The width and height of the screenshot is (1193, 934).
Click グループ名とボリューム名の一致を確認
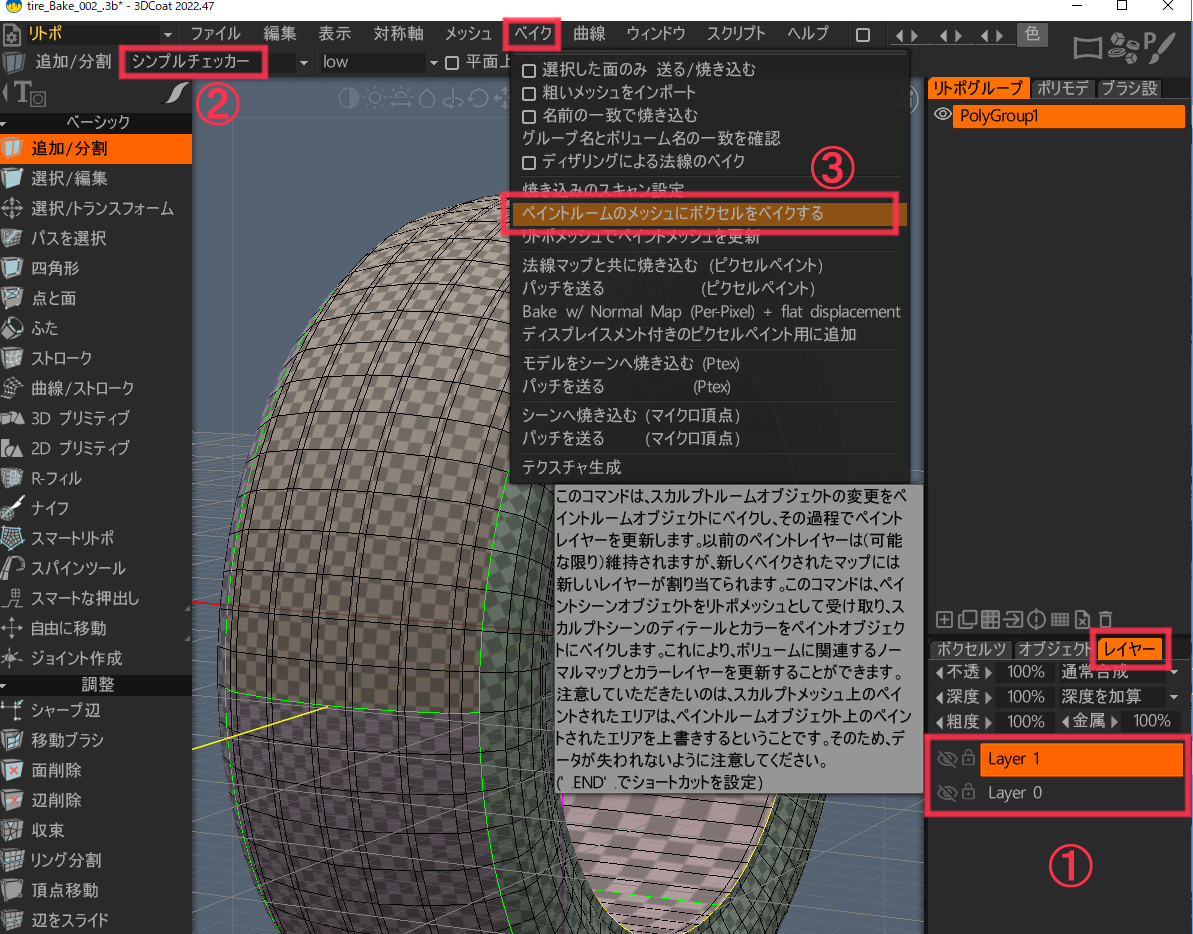[x=651, y=138]
